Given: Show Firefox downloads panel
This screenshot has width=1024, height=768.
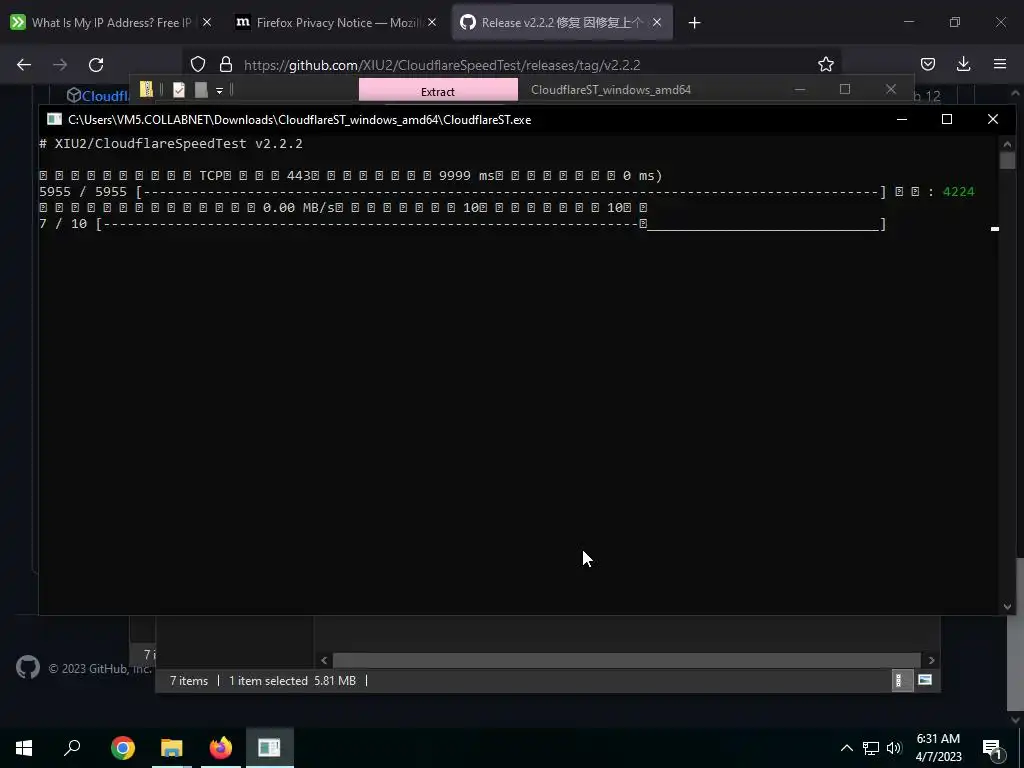Looking at the screenshot, I should pyautogui.click(x=963, y=64).
